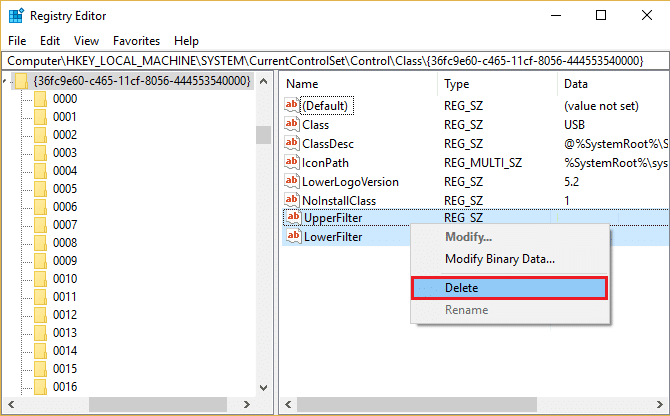Select the ClassDesc value icon

293,144
